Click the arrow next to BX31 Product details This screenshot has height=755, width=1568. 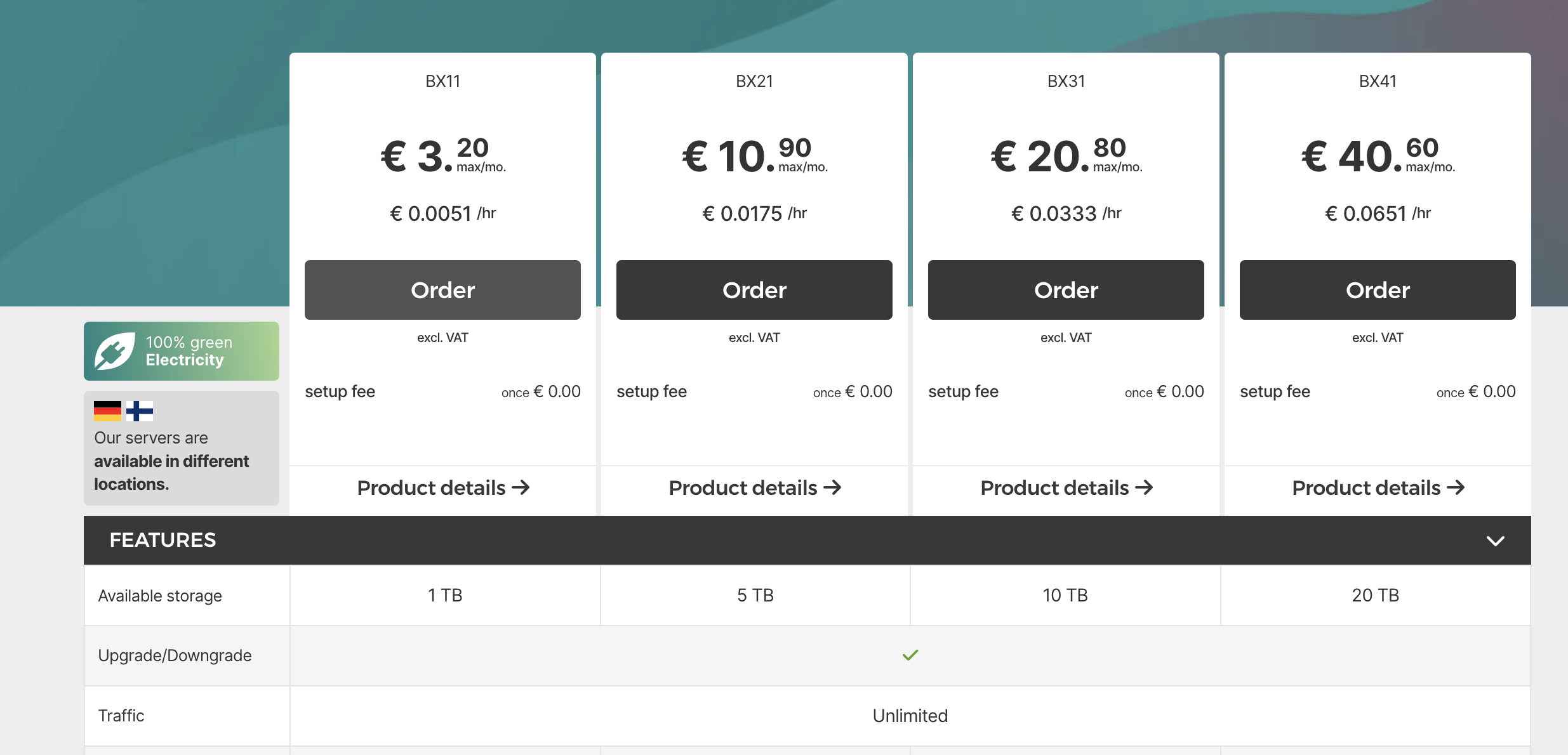point(1145,487)
